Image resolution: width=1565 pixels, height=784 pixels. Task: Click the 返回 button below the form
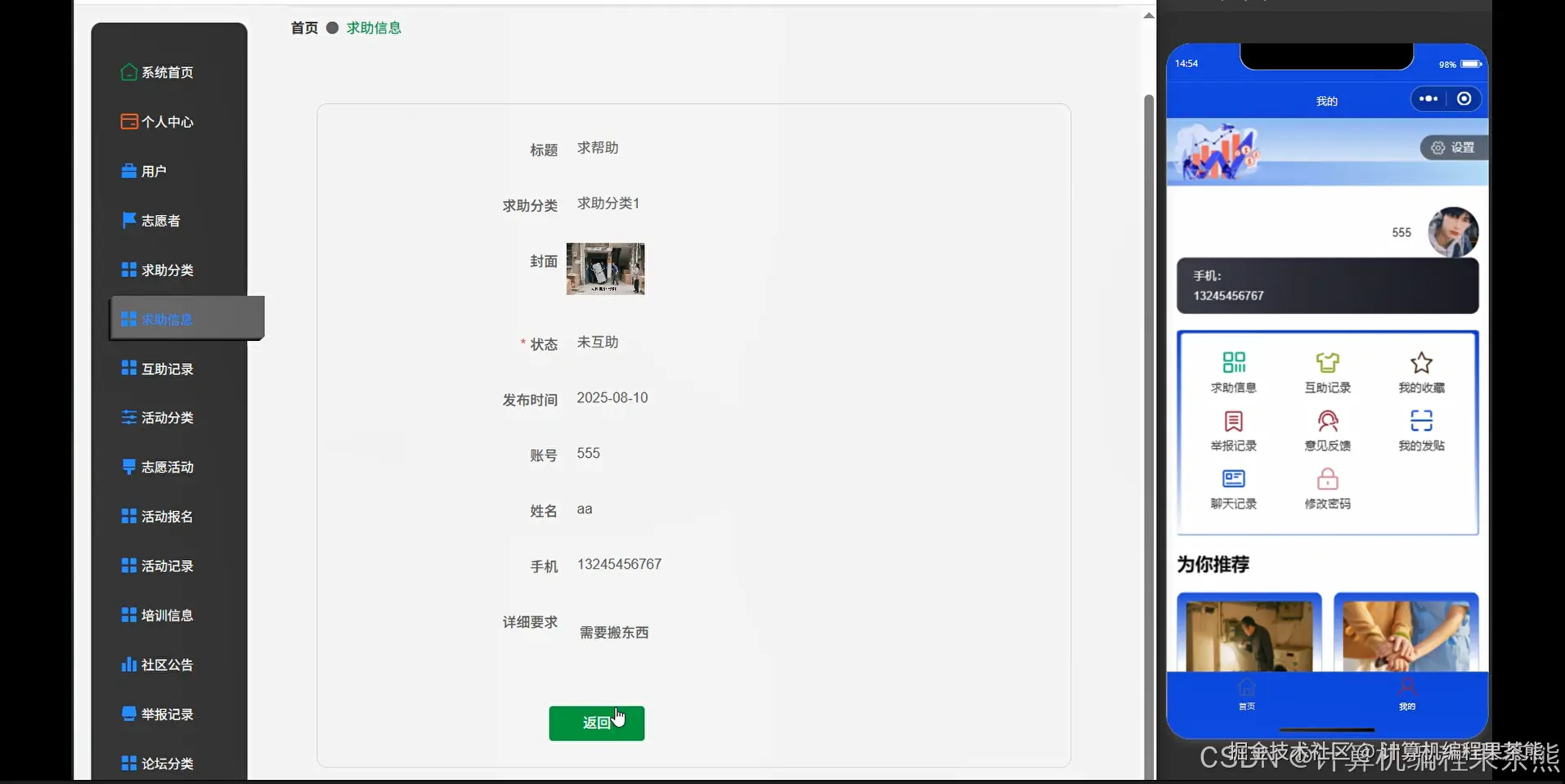coord(596,723)
